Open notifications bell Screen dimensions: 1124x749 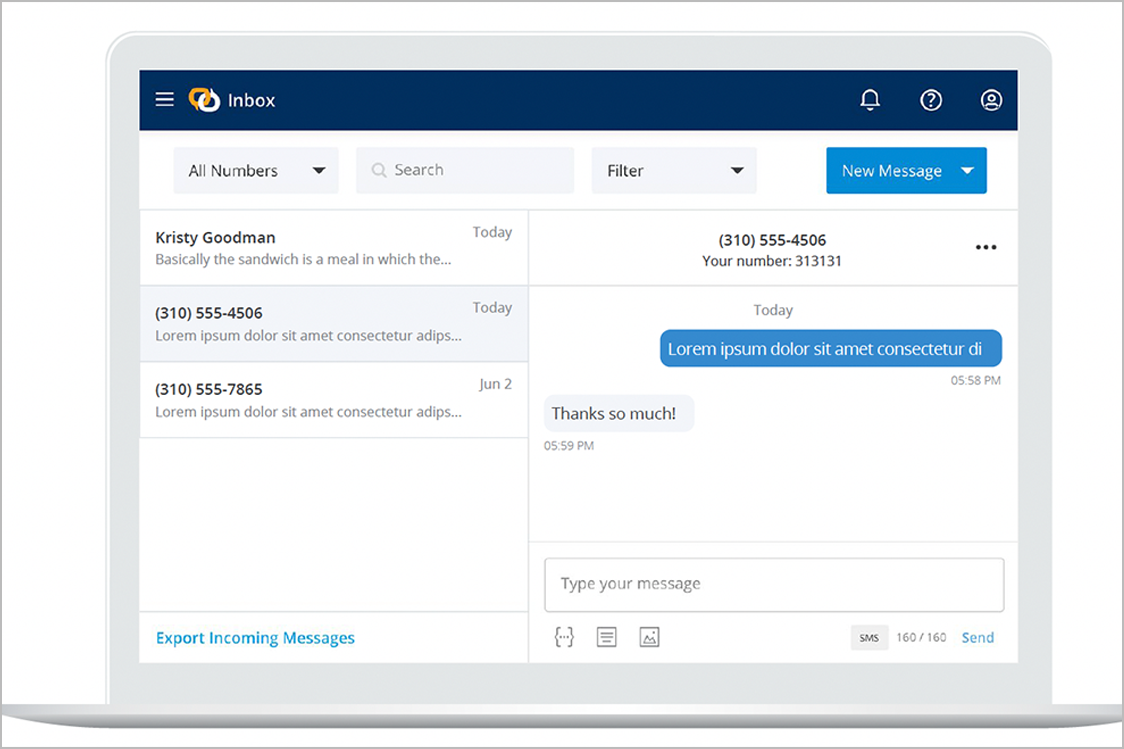pos(870,100)
